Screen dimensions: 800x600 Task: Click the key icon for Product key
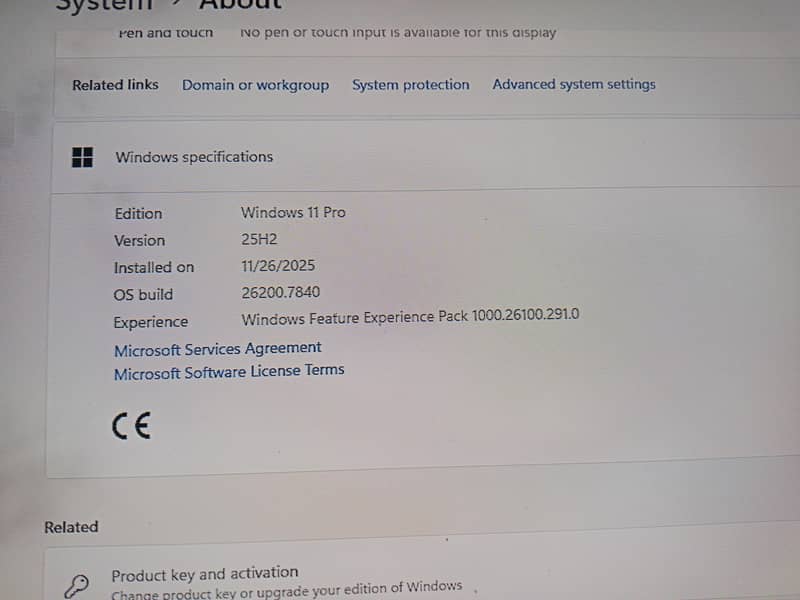click(x=76, y=585)
